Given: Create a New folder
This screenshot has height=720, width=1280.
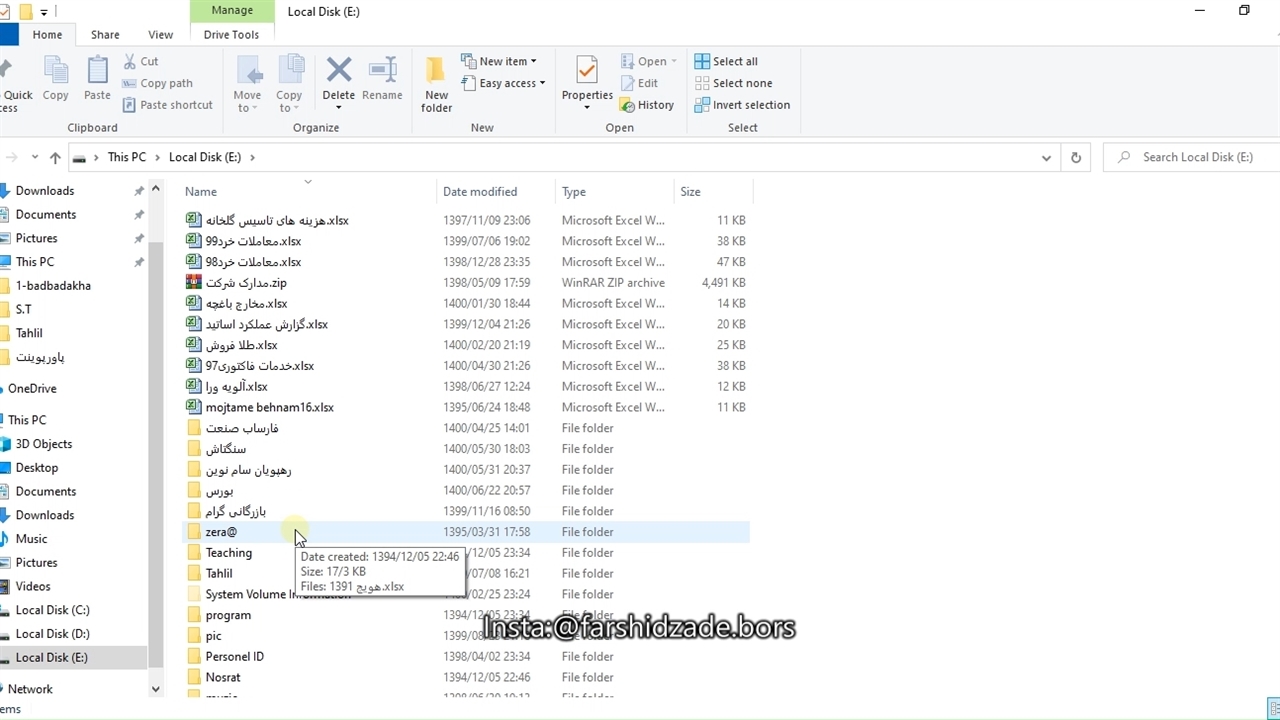Looking at the screenshot, I should tap(436, 82).
